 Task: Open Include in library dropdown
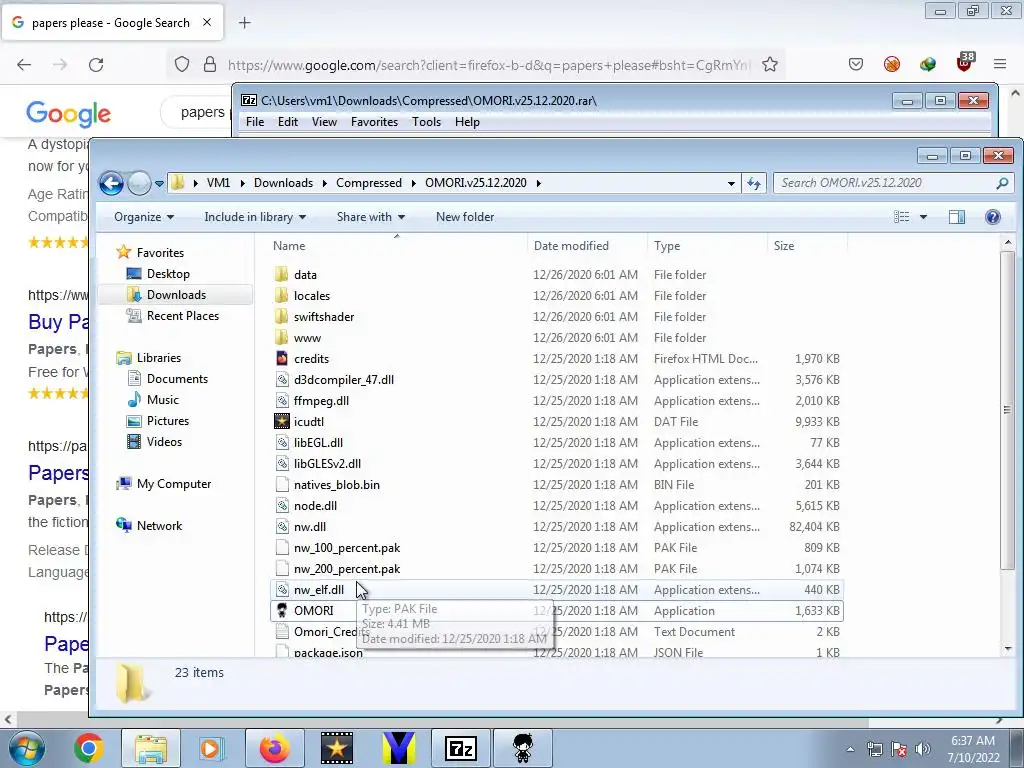click(x=255, y=217)
